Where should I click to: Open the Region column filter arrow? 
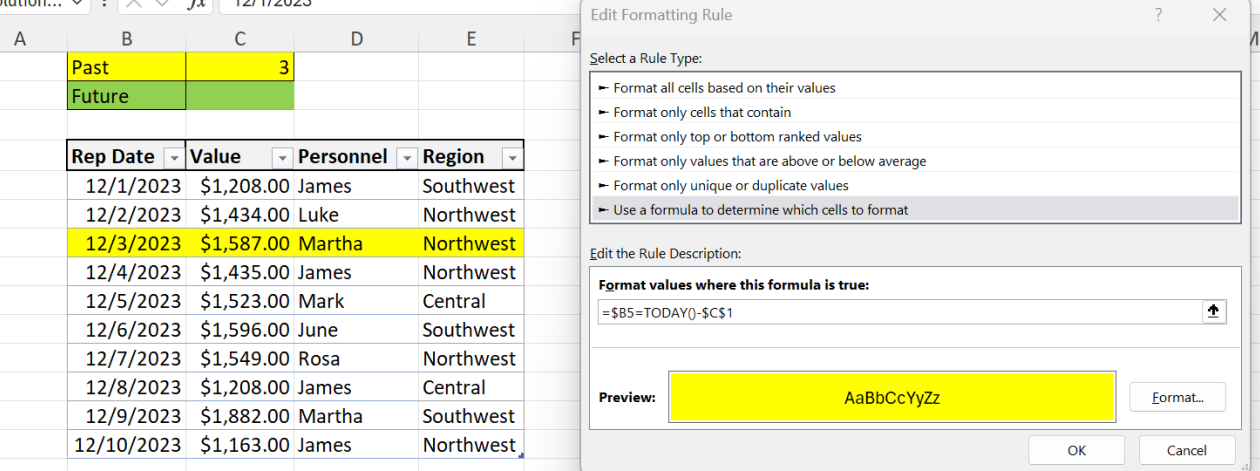pos(511,158)
